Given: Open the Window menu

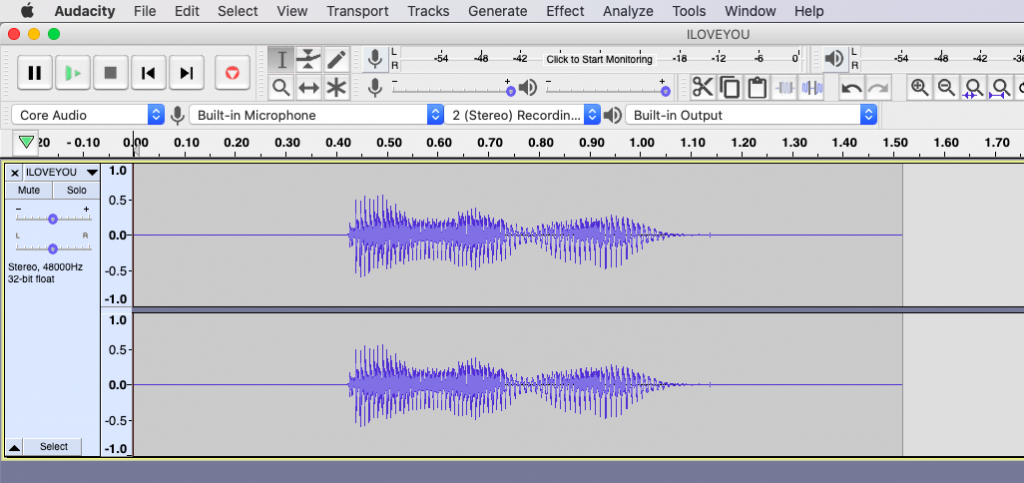Looking at the screenshot, I should pyautogui.click(x=750, y=11).
